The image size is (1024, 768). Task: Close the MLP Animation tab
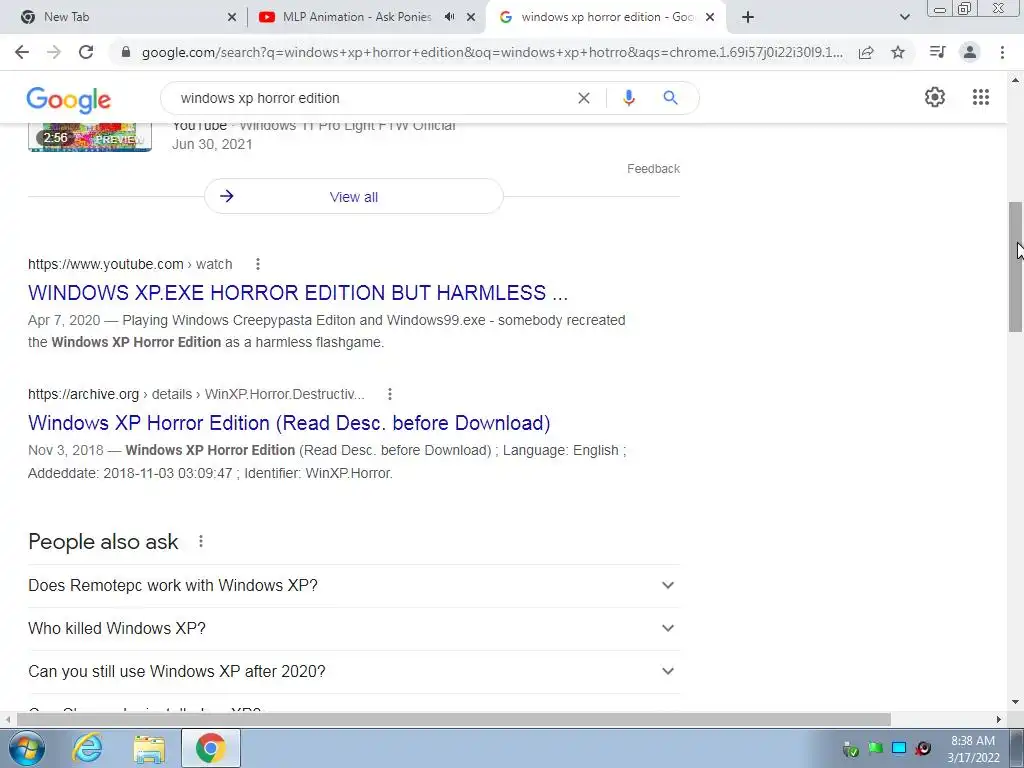[x=471, y=17]
